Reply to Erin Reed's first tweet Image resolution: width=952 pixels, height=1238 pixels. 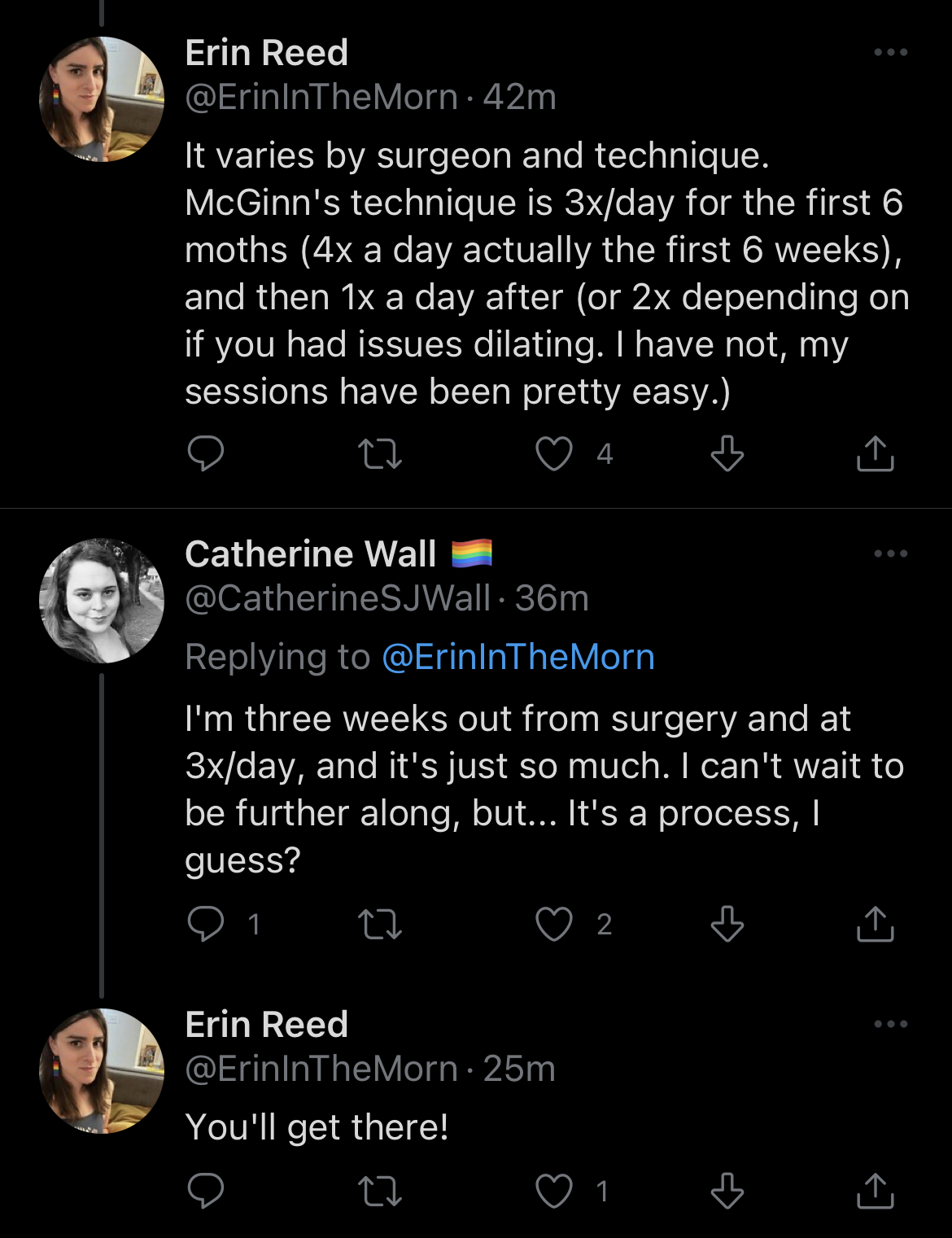click(205, 453)
